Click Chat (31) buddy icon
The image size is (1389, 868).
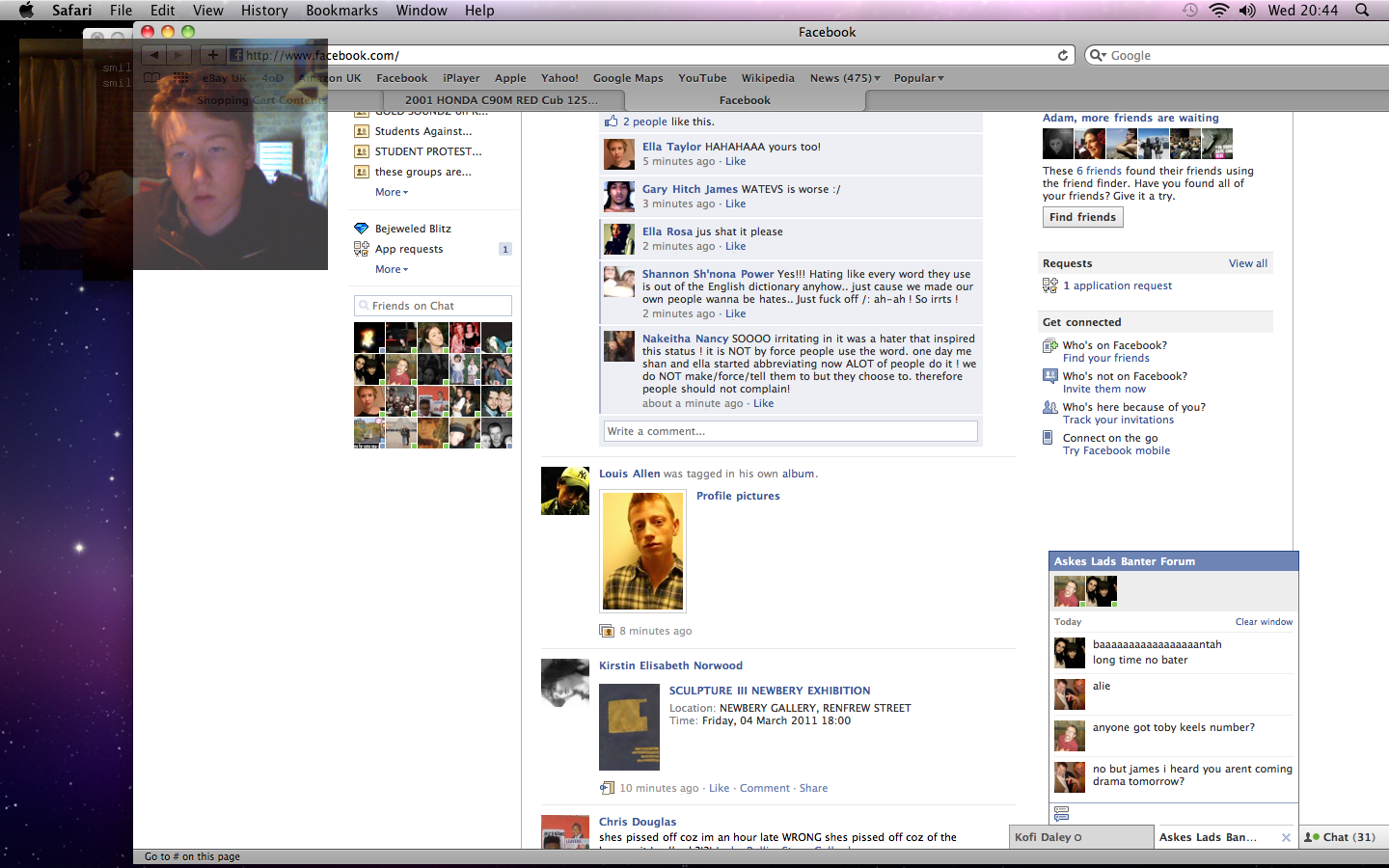(x=1312, y=837)
